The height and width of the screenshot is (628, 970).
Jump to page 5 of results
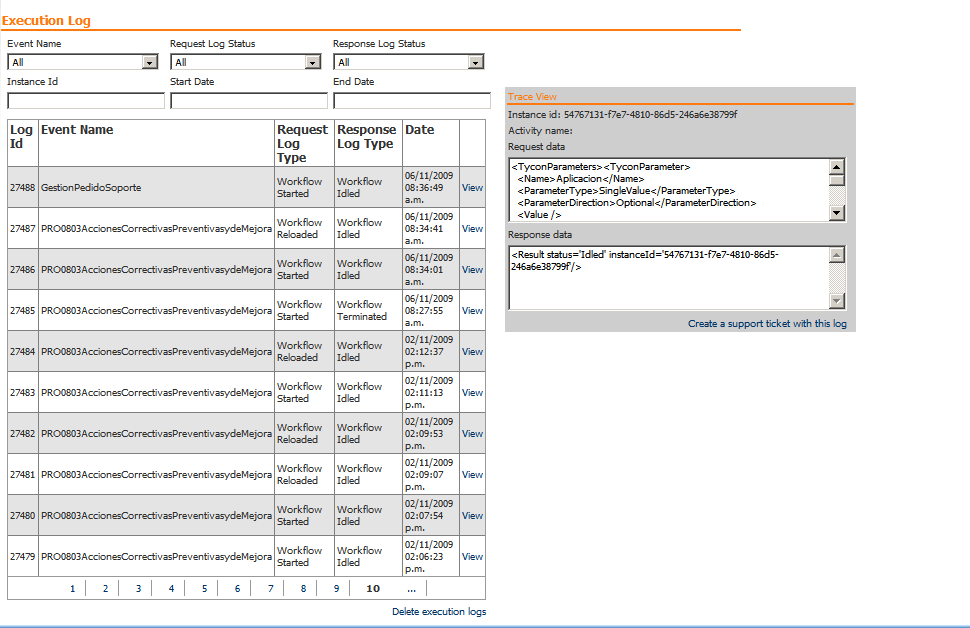(x=204, y=589)
